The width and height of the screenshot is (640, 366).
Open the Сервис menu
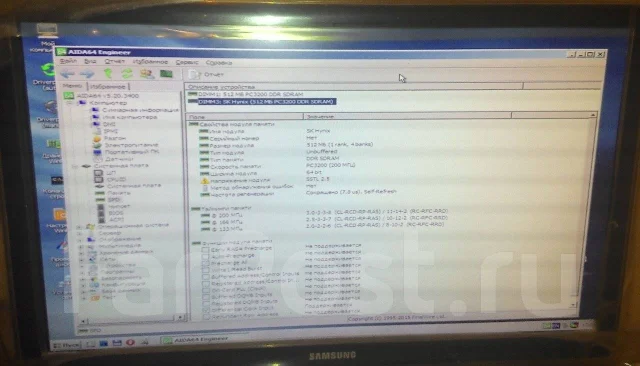tap(187, 62)
